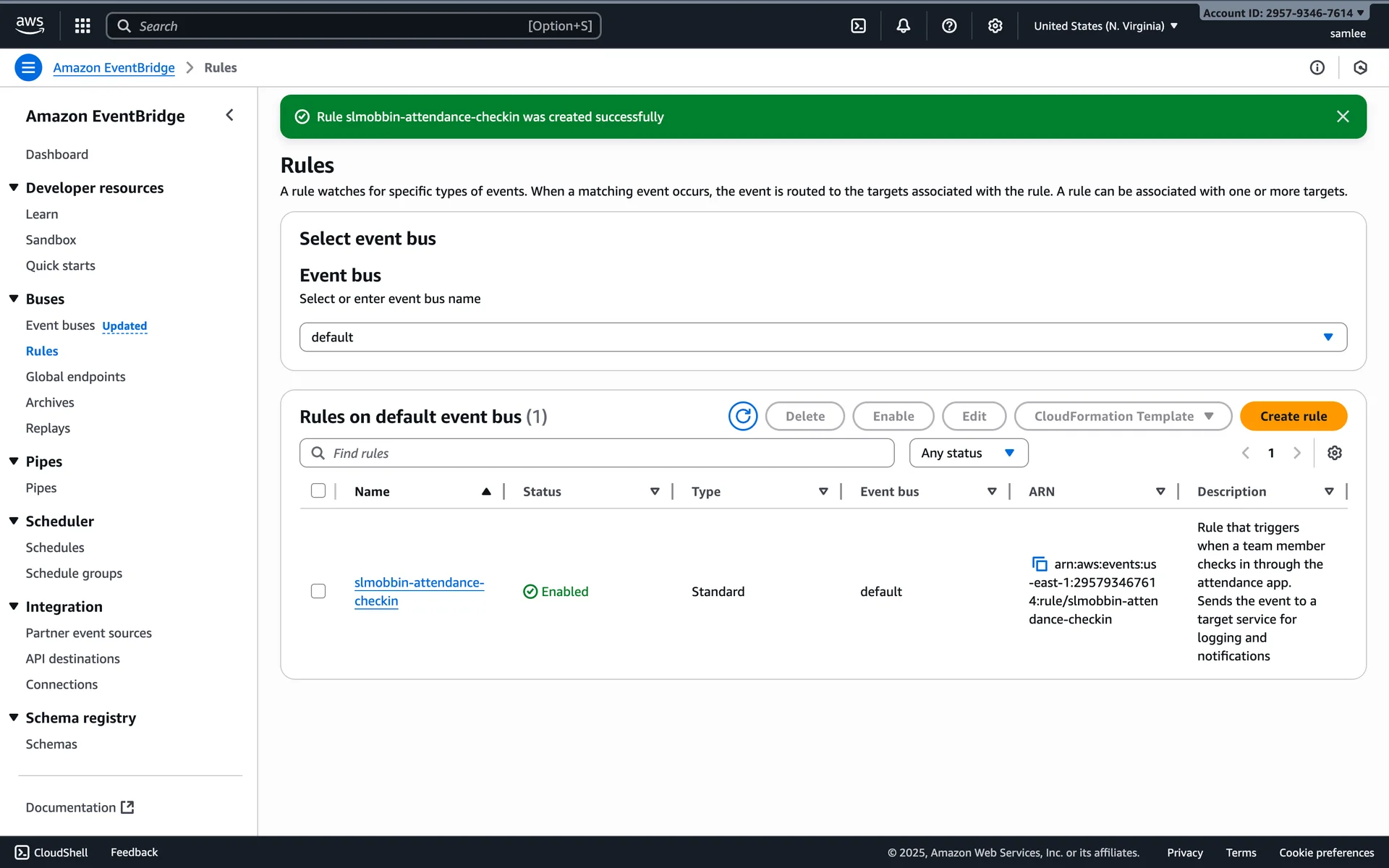Open table preferences gear icon

1334,453
